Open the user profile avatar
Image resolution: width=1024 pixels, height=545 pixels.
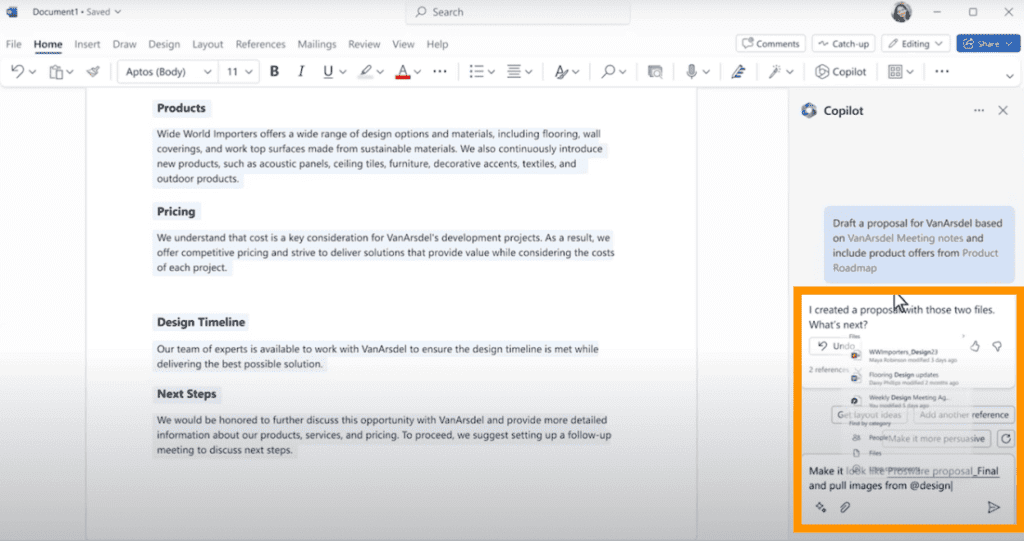(901, 12)
